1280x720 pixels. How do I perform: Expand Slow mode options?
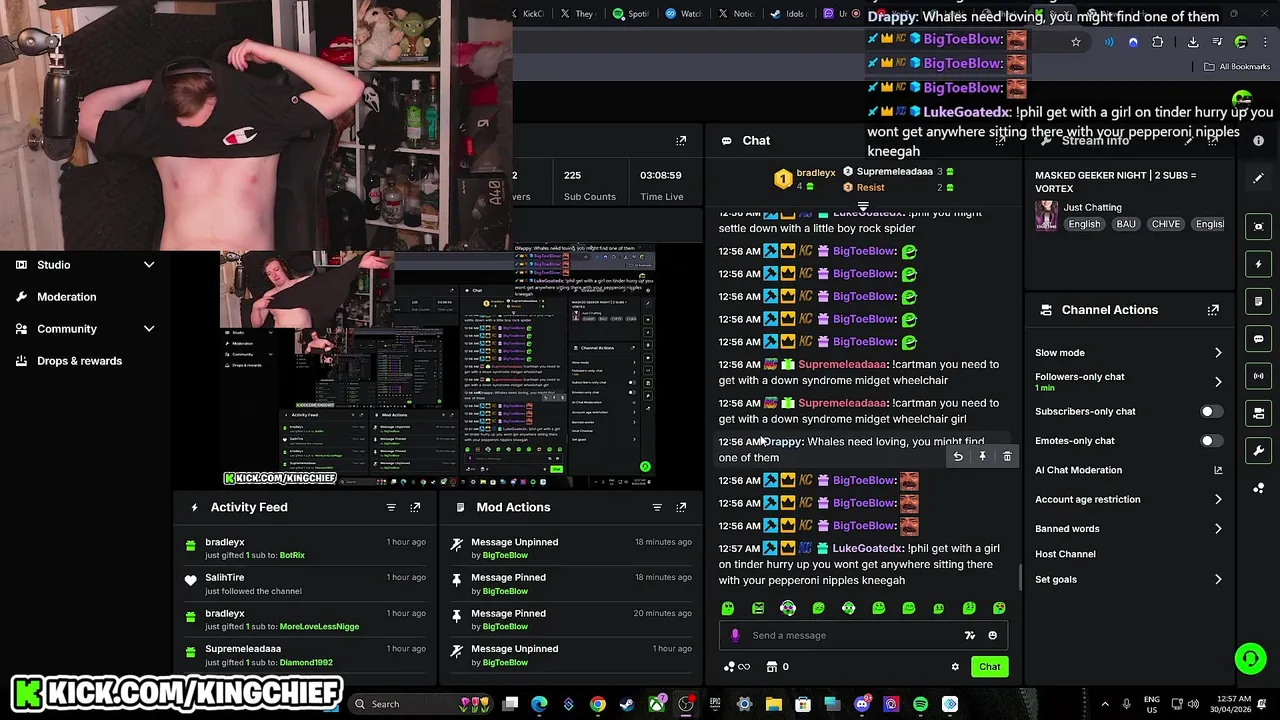point(1218,353)
